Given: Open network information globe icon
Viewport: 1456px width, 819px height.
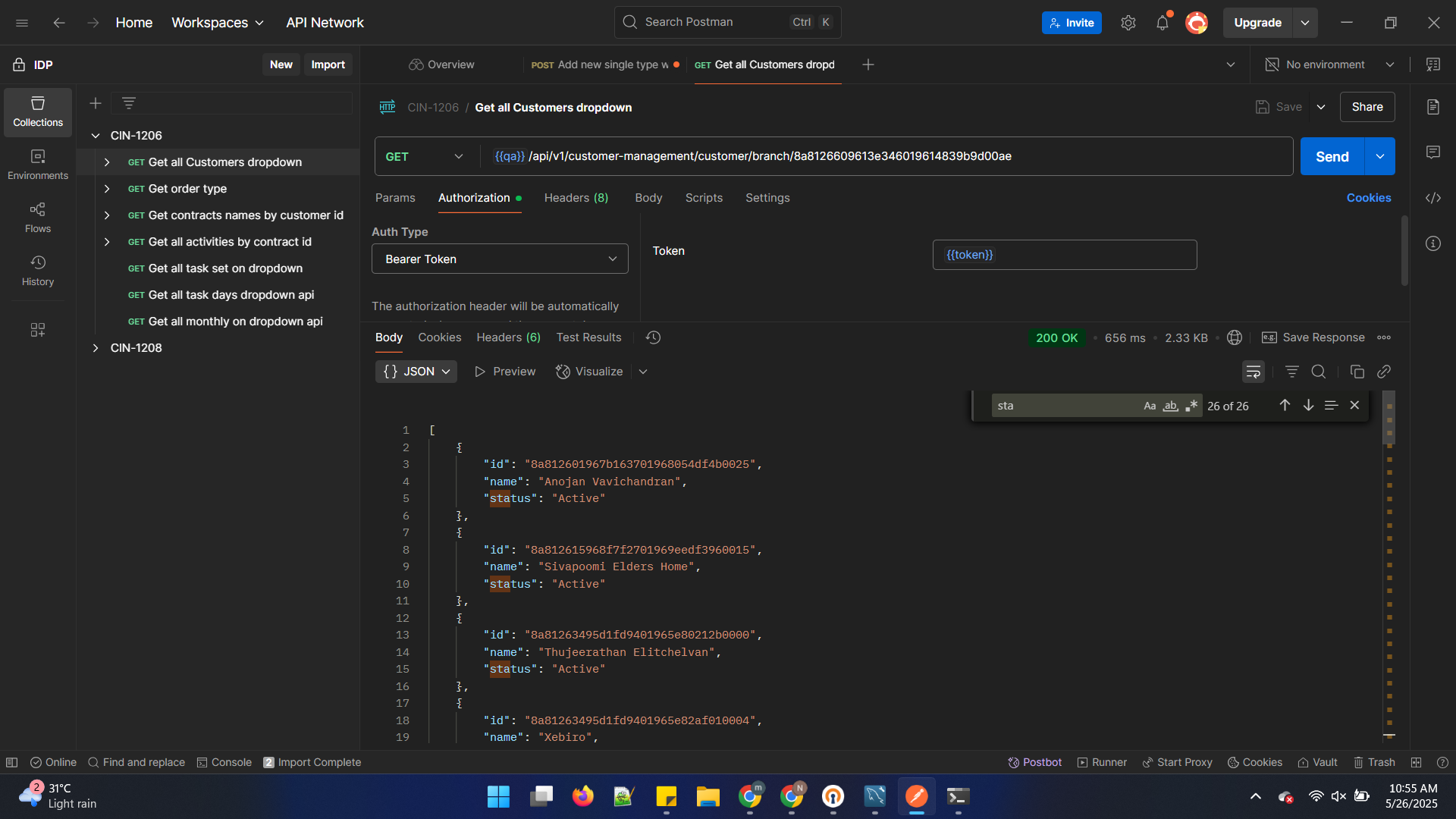Looking at the screenshot, I should click(x=1235, y=337).
